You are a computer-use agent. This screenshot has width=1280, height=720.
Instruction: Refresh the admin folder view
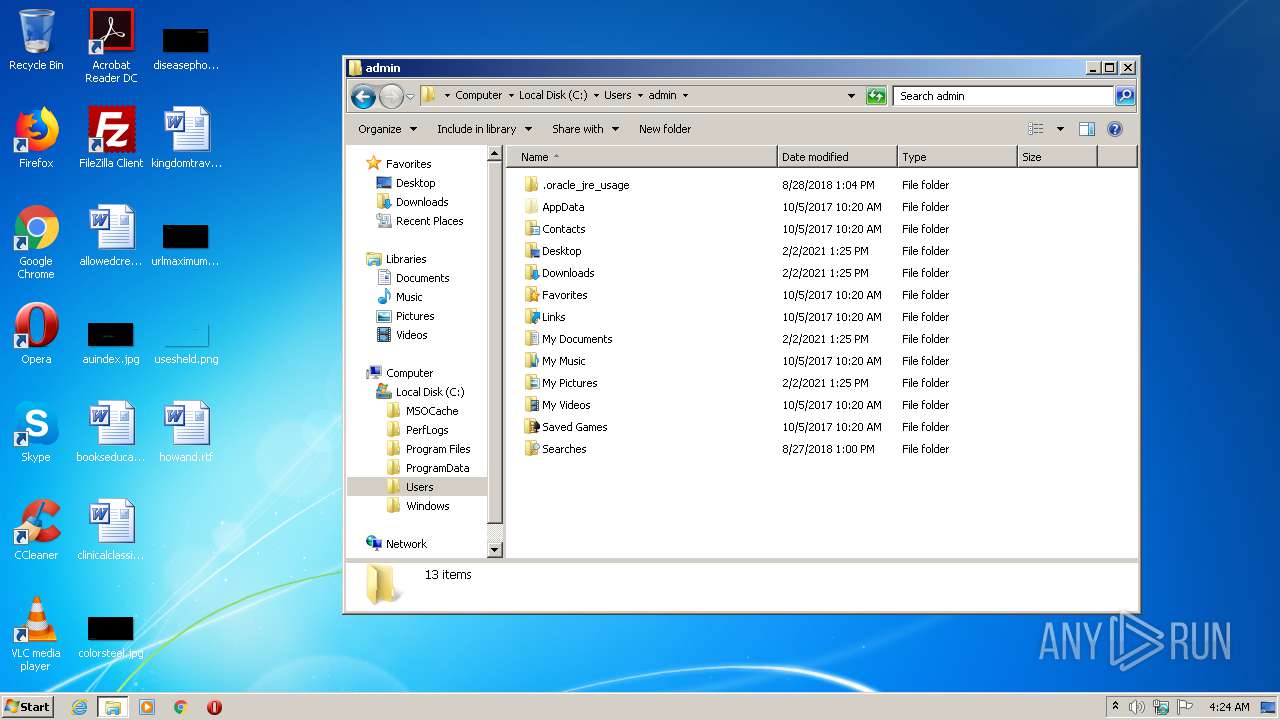tap(876, 96)
